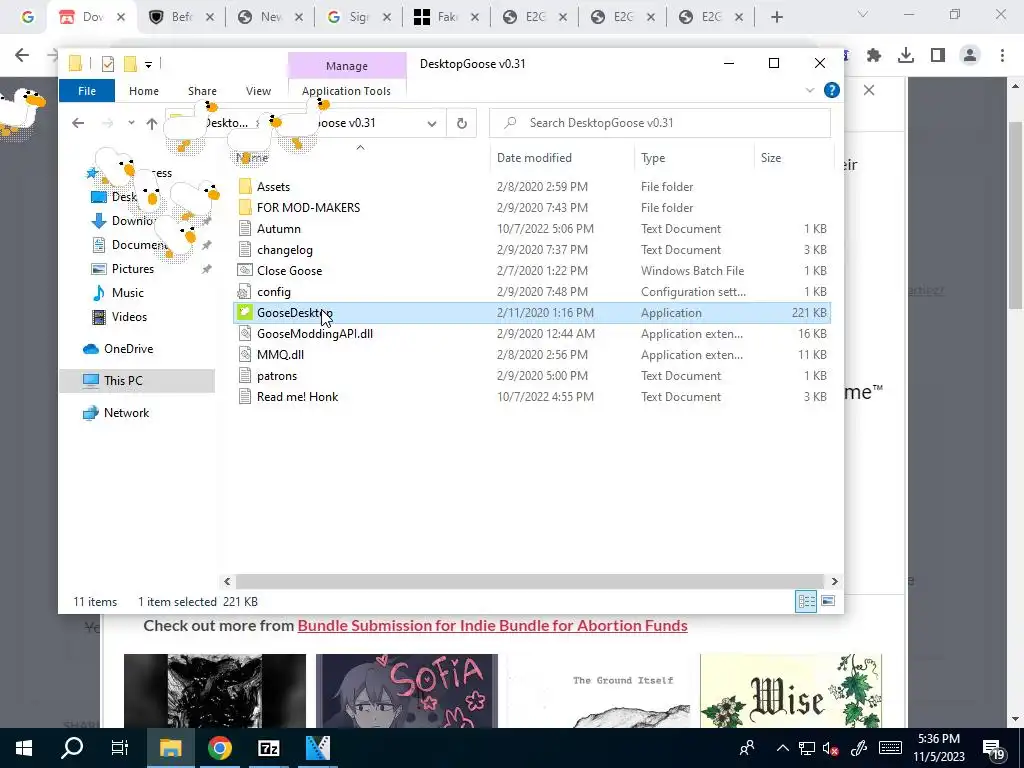Select the config settings file

coord(532,291)
